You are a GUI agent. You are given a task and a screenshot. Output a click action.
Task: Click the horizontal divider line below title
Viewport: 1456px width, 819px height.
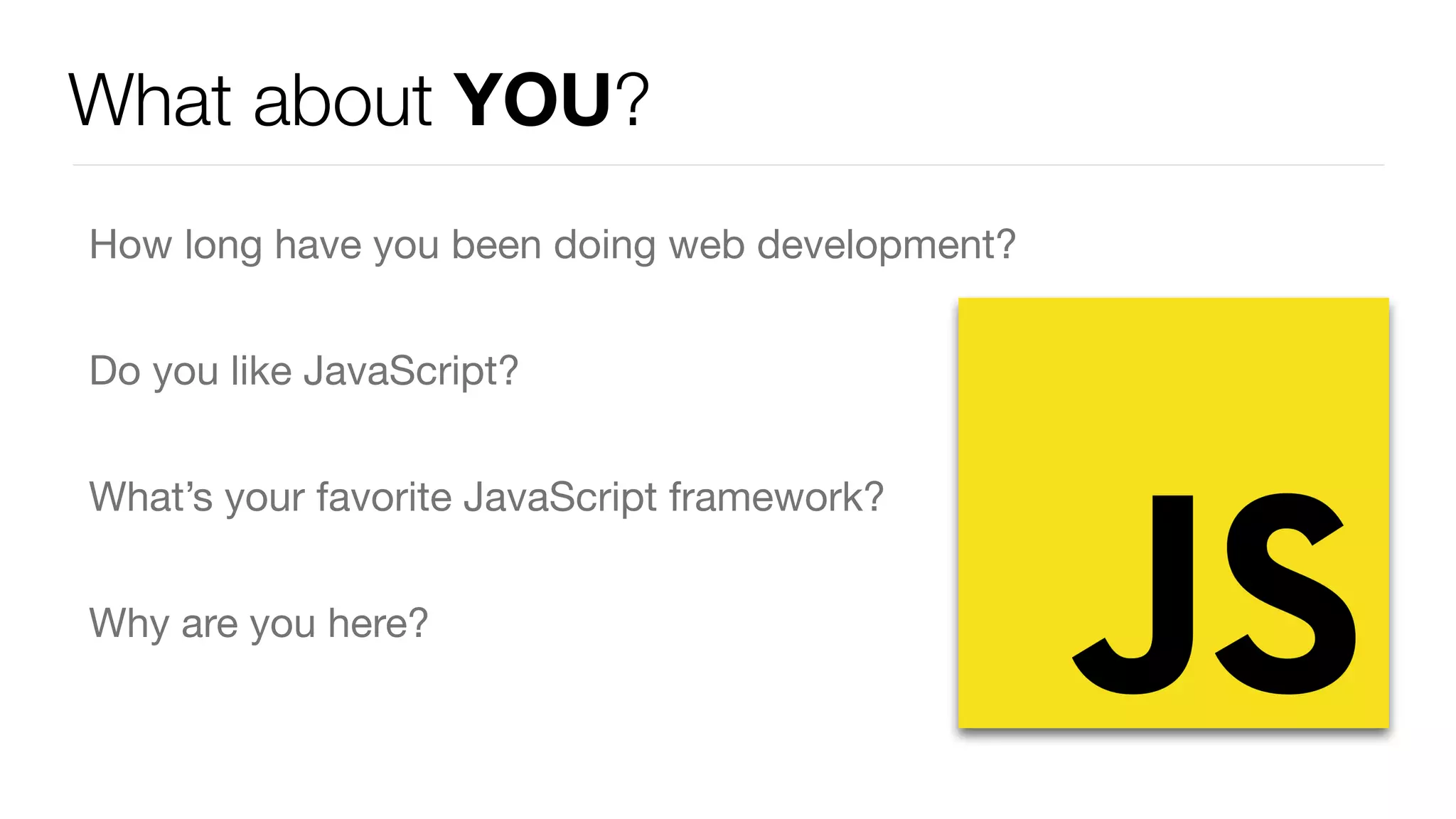tap(728, 165)
